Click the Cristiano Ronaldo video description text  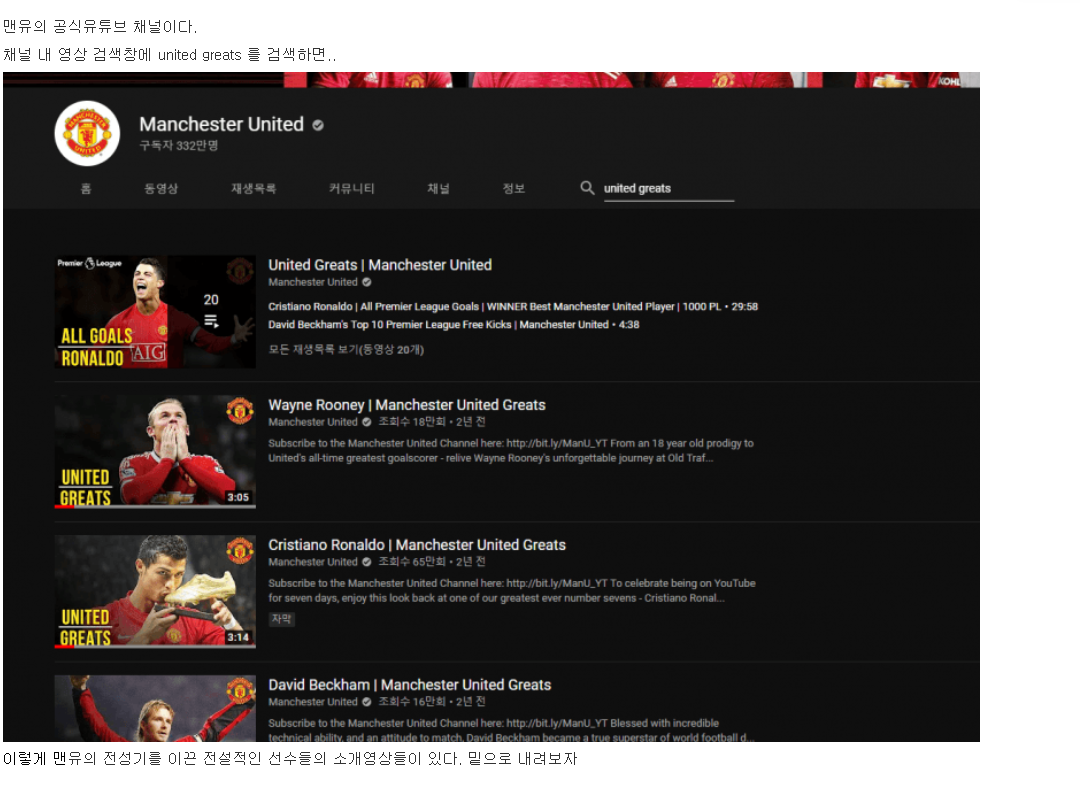(512, 591)
